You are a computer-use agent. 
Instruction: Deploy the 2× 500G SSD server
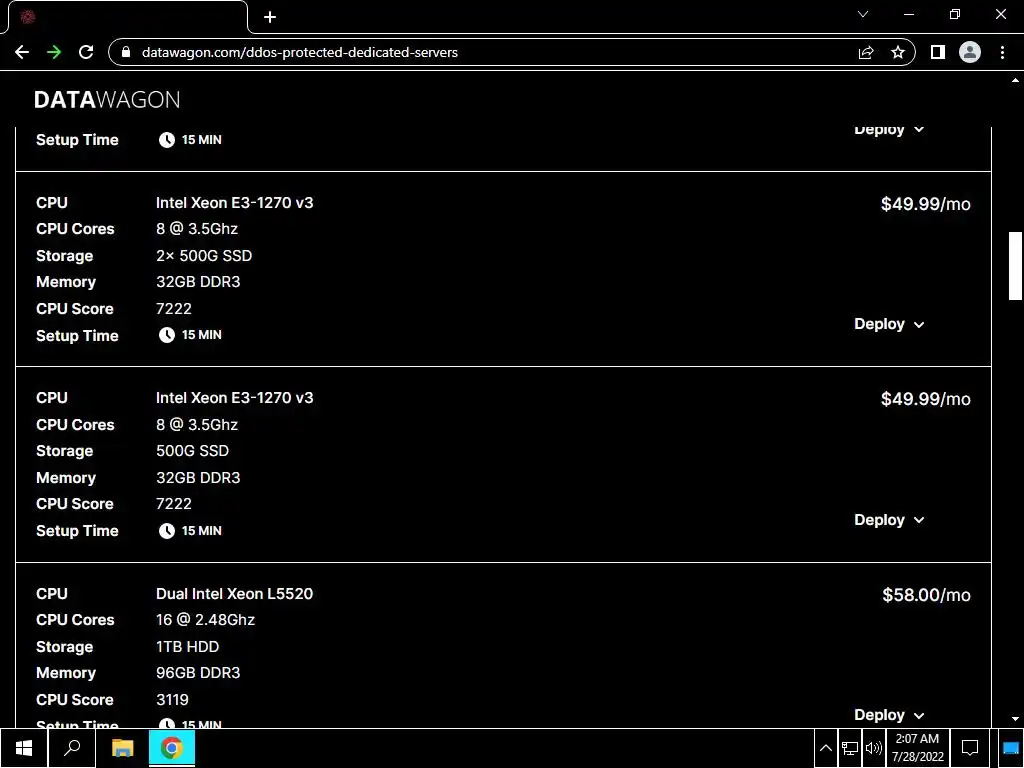[x=889, y=324]
